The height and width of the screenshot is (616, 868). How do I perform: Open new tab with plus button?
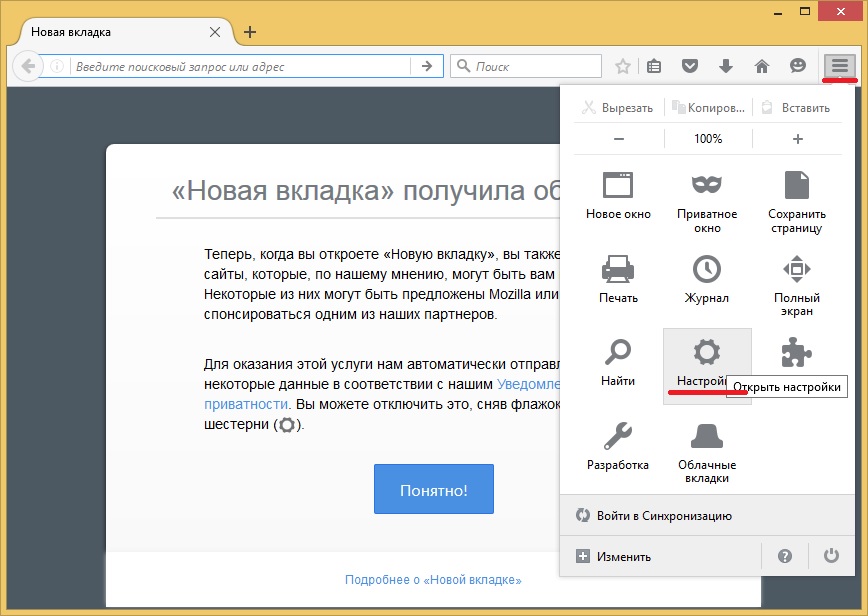coord(250,32)
